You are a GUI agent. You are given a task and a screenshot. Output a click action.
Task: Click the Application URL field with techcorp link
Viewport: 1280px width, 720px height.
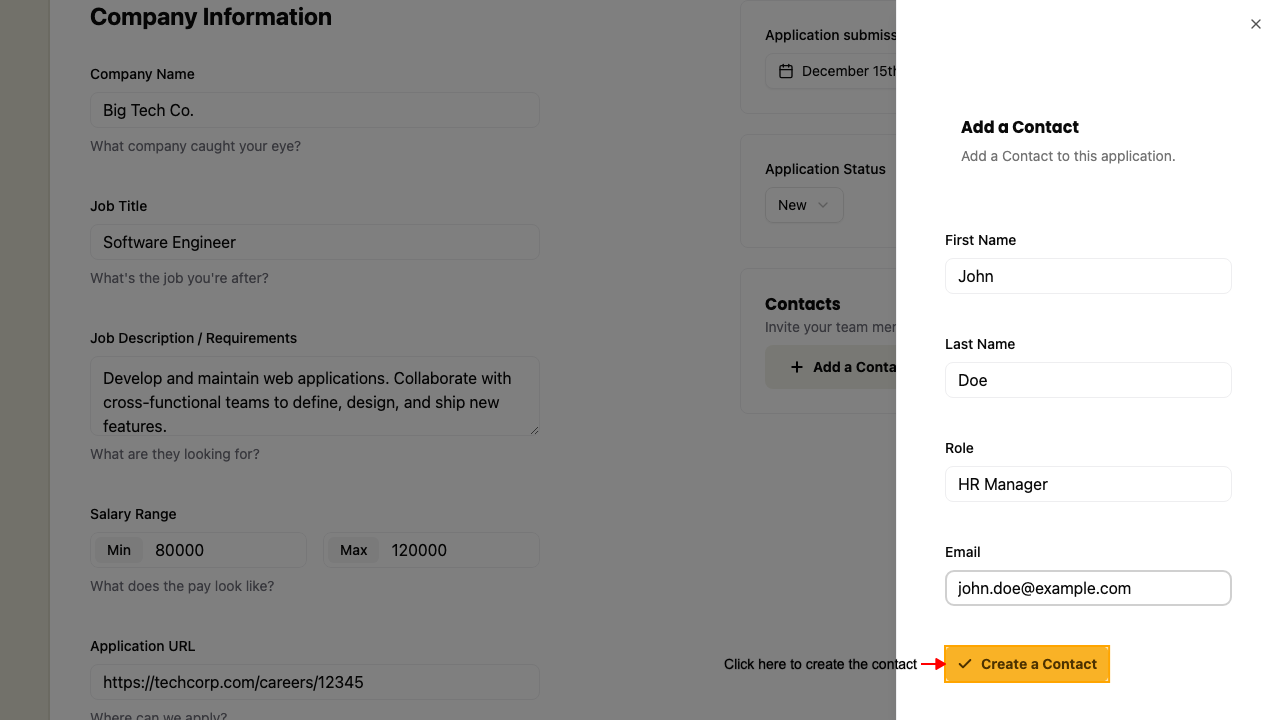[x=315, y=682]
